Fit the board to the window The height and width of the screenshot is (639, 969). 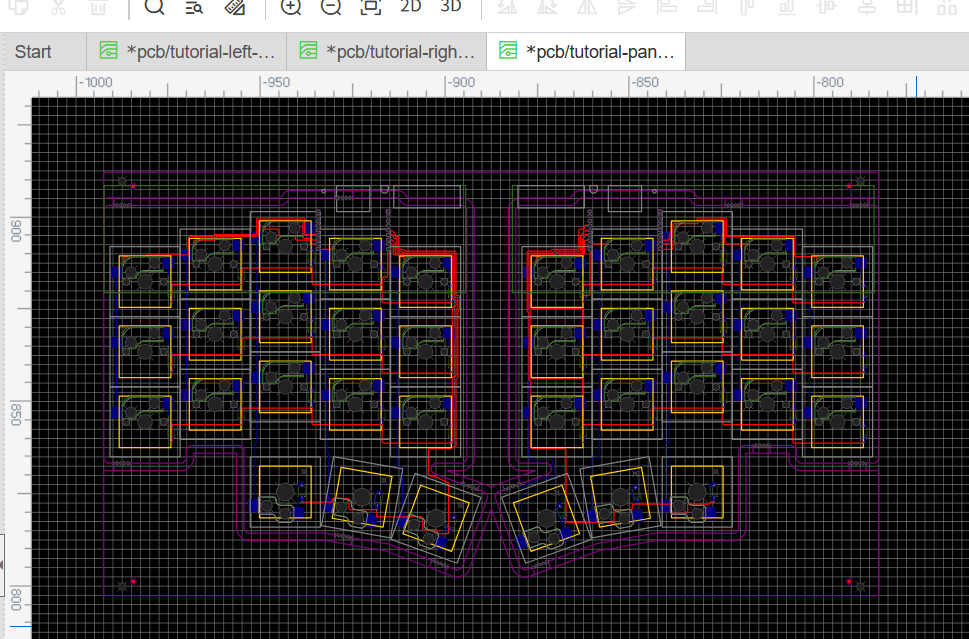coord(371,7)
